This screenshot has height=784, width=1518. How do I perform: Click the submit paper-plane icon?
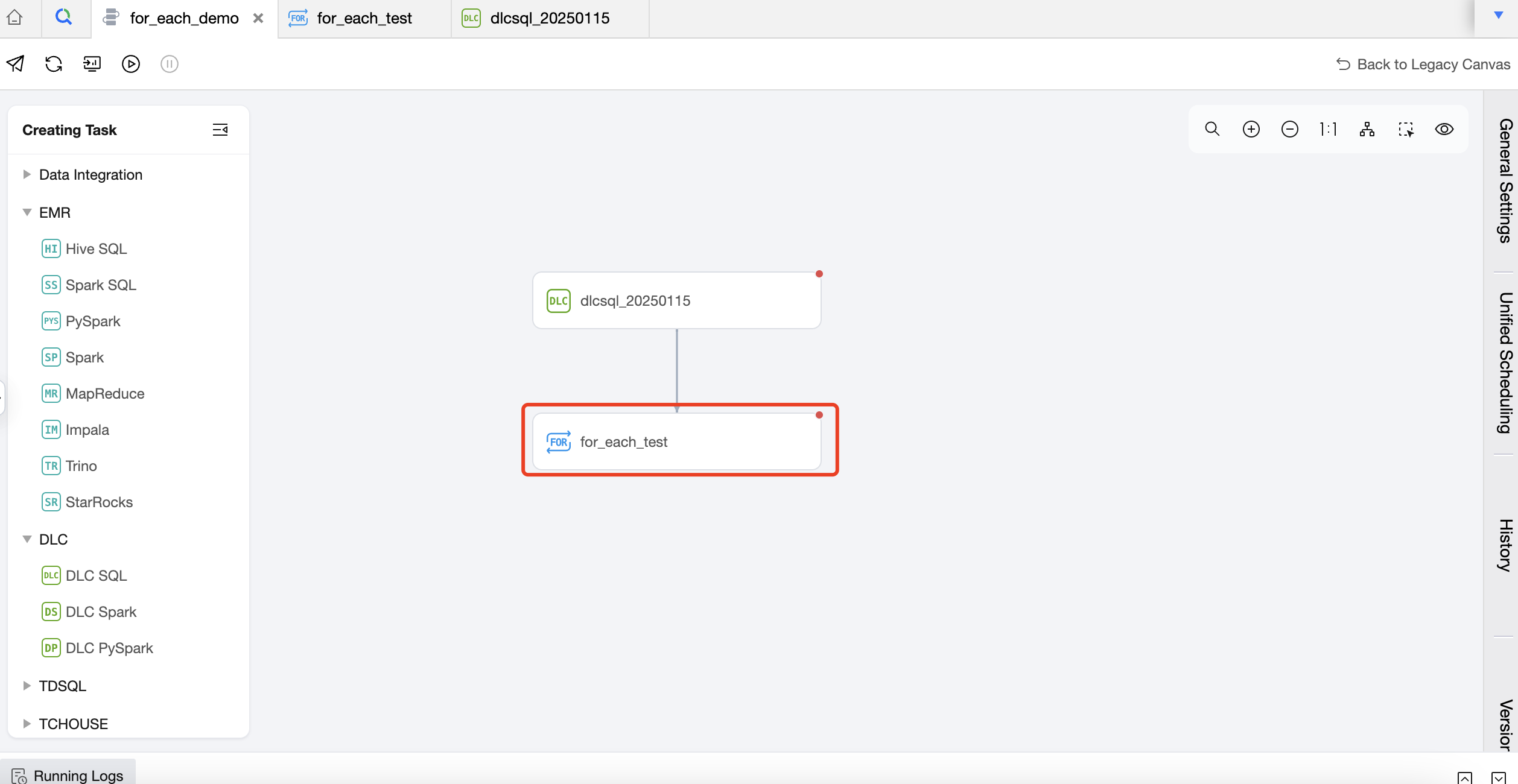[x=15, y=64]
